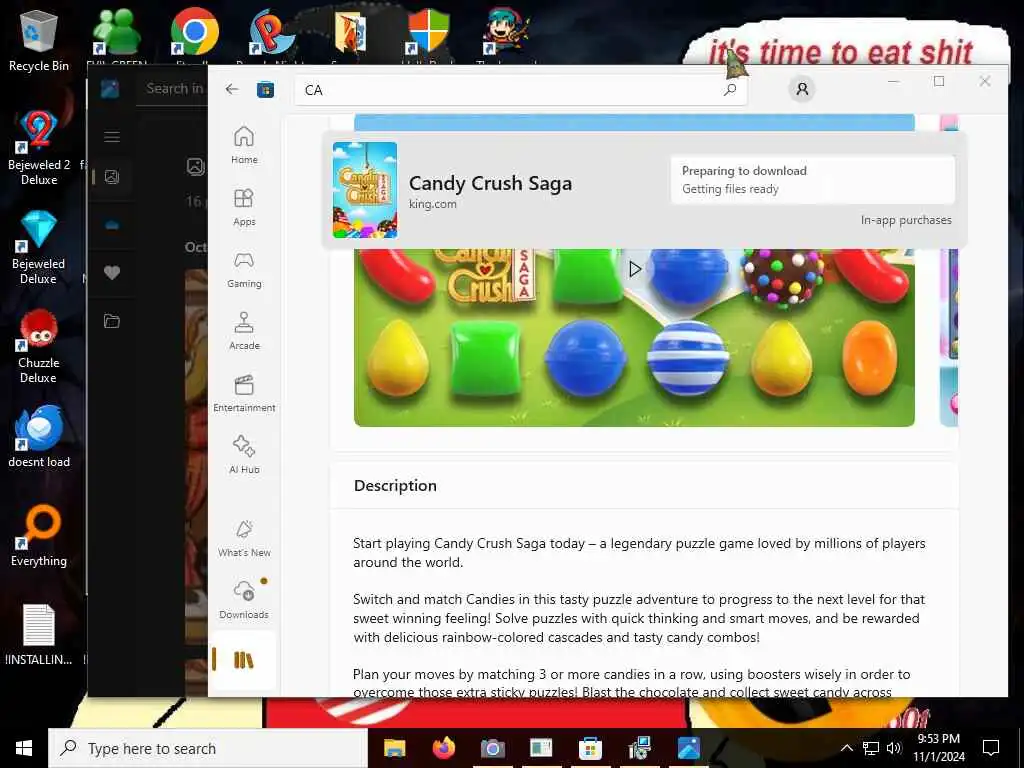The height and width of the screenshot is (768, 1024).
Task: Open the Entertainment section in Store sidebar
Action: click(x=244, y=392)
